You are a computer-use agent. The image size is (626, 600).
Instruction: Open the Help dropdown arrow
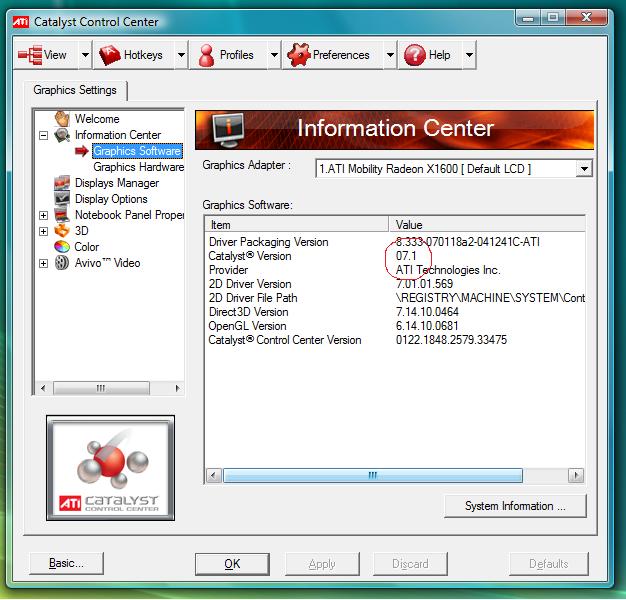(470, 55)
